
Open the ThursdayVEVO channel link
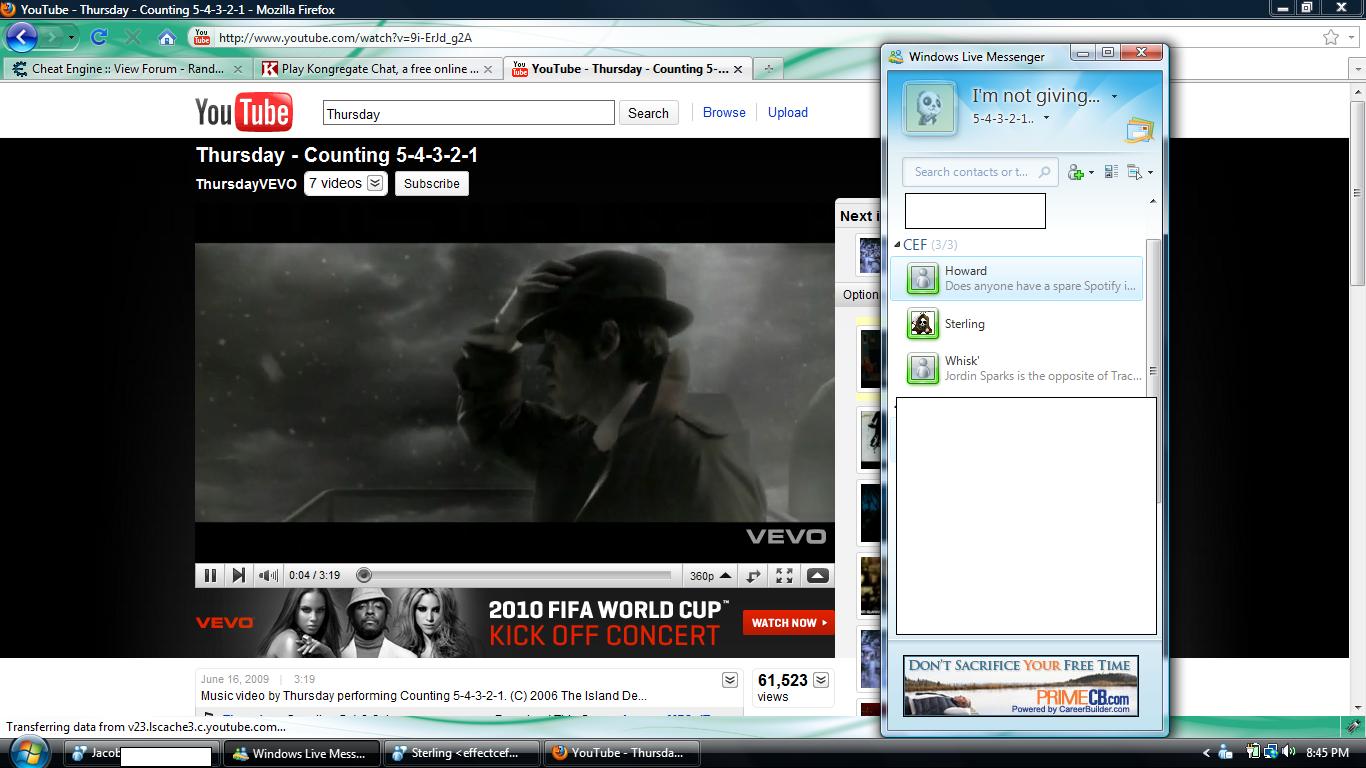(x=246, y=184)
